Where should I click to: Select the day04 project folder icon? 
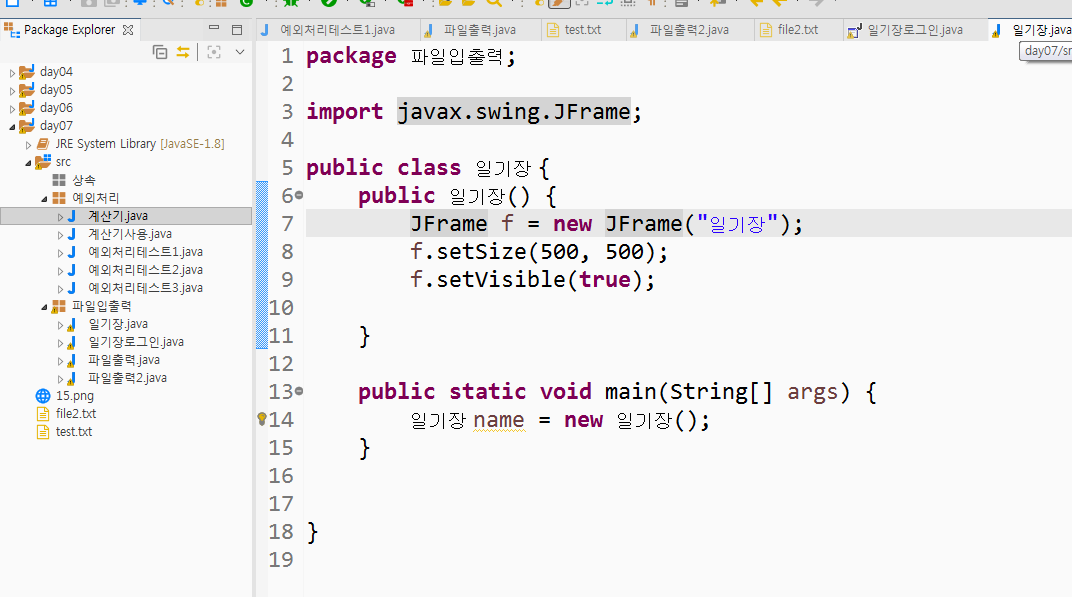coord(27,72)
